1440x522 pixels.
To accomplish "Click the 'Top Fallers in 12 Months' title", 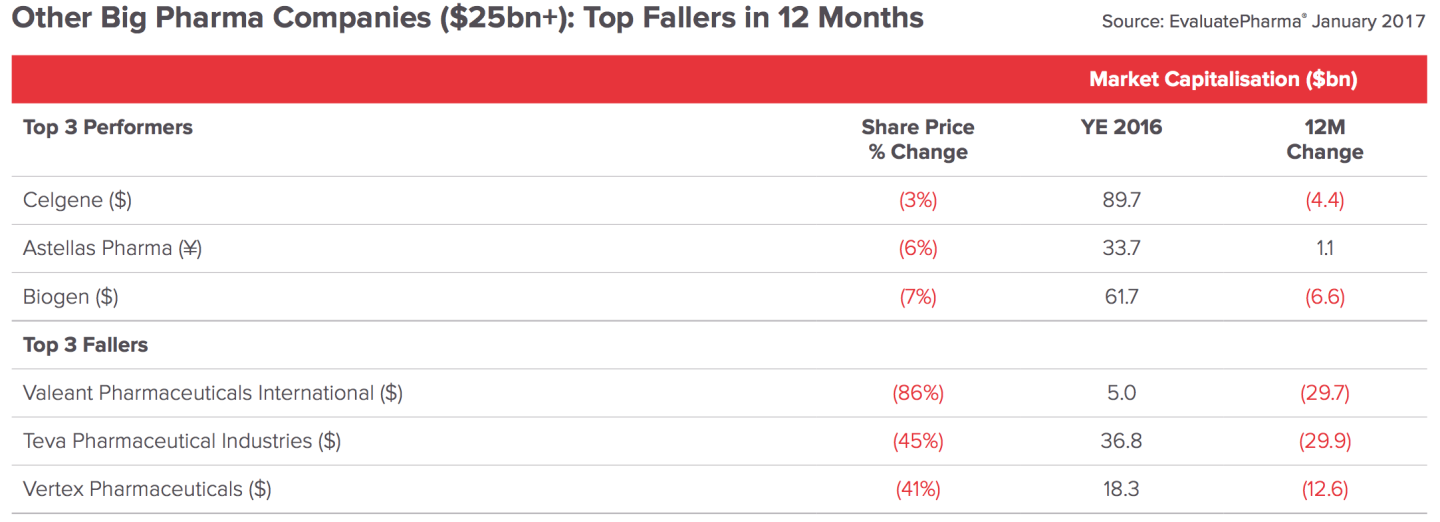I will (x=467, y=18).
